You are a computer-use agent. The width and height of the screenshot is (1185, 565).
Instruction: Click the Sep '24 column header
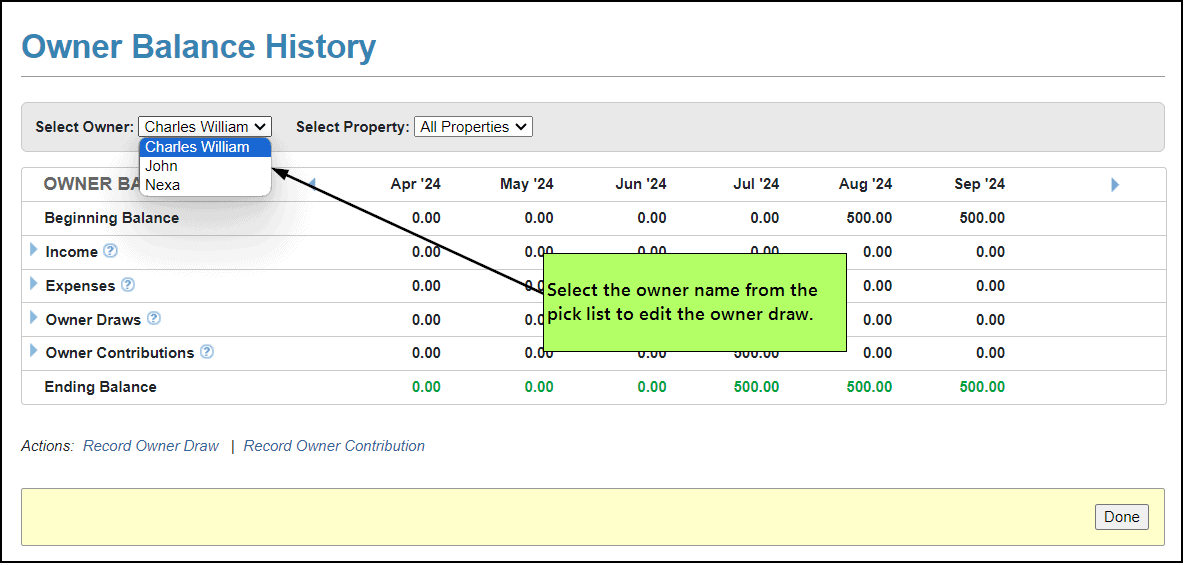[979, 184]
